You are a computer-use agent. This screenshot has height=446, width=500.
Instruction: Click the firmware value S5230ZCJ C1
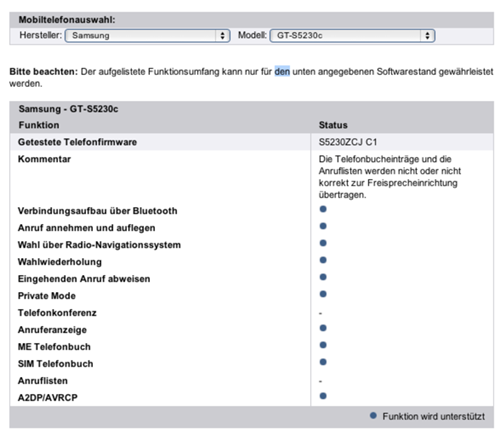348,142
